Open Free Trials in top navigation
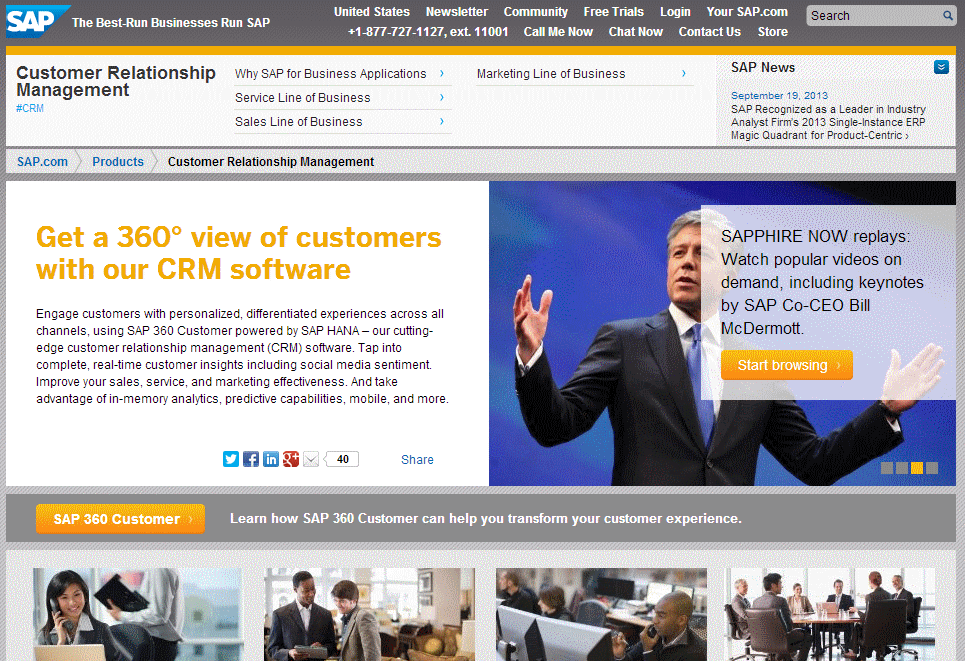Image resolution: width=965 pixels, height=661 pixels. 614,12
